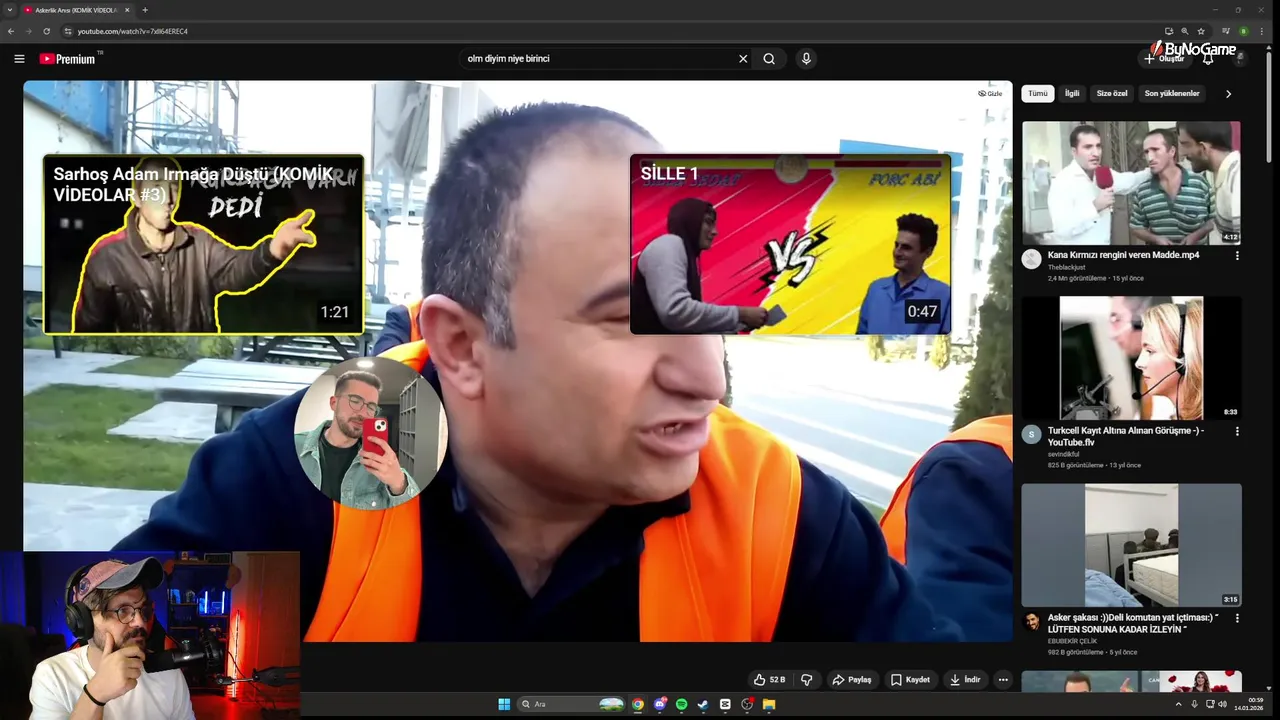Open Turkcell Kayıt Altına Alınan Görüşme title

click(1126, 436)
